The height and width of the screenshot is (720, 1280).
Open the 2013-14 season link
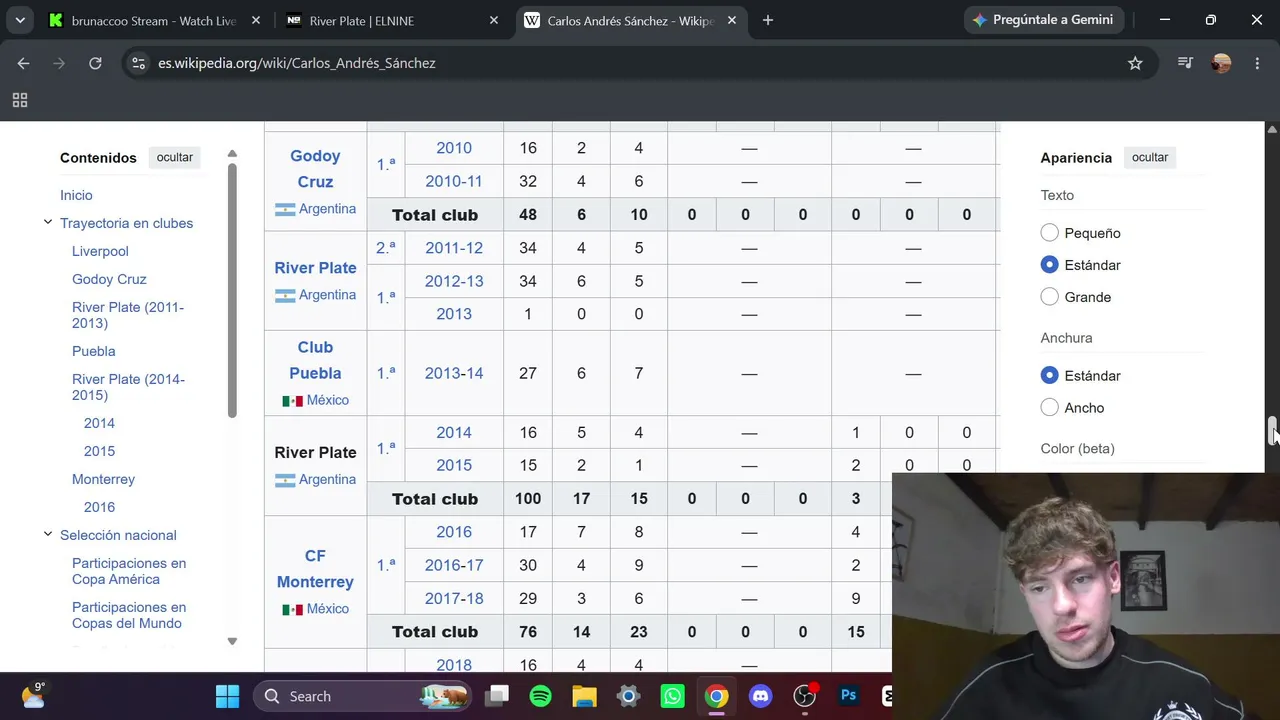454,373
